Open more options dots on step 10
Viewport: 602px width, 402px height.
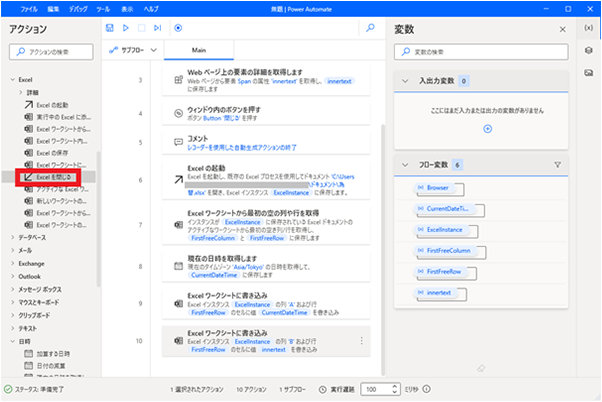[361, 341]
